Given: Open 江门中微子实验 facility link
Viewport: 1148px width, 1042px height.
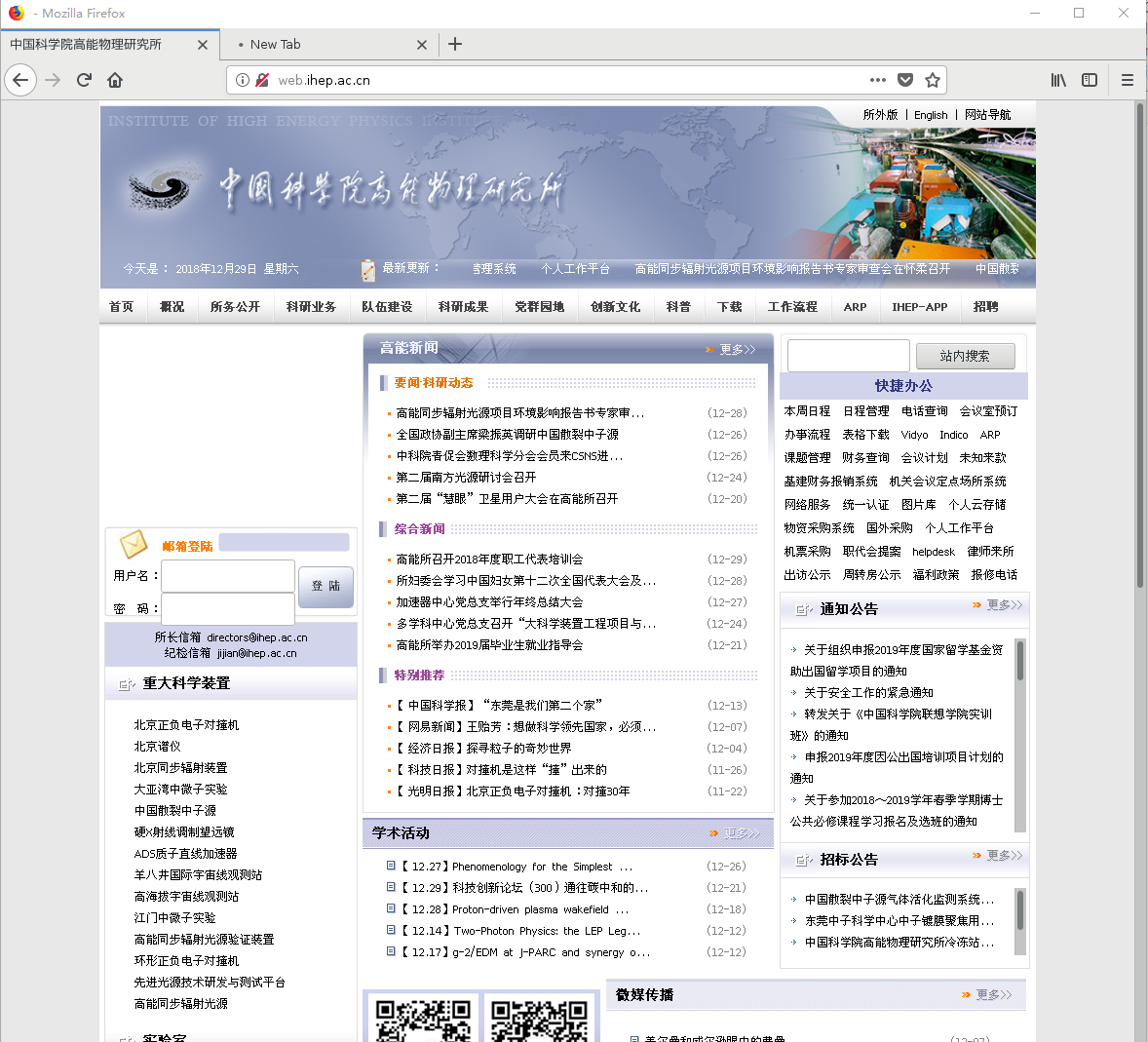Looking at the screenshot, I should [175, 917].
